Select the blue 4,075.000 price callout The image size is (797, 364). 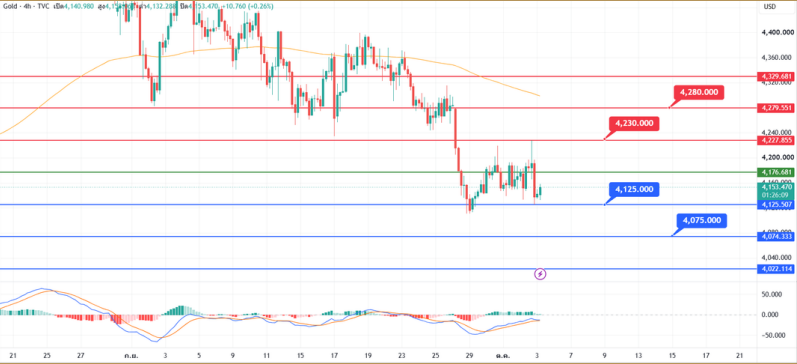tap(701, 221)
